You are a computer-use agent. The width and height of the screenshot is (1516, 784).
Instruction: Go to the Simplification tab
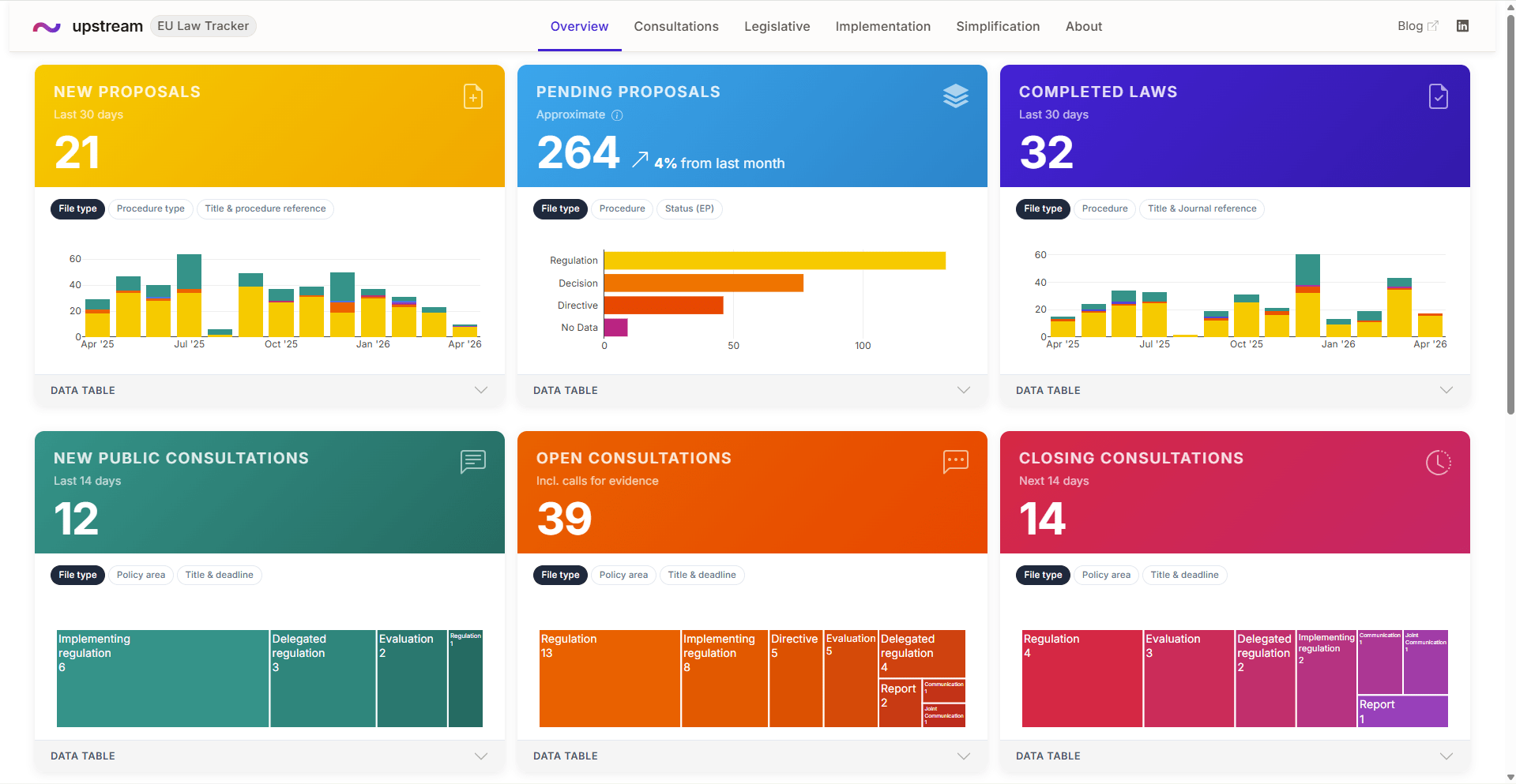(997, 27)
